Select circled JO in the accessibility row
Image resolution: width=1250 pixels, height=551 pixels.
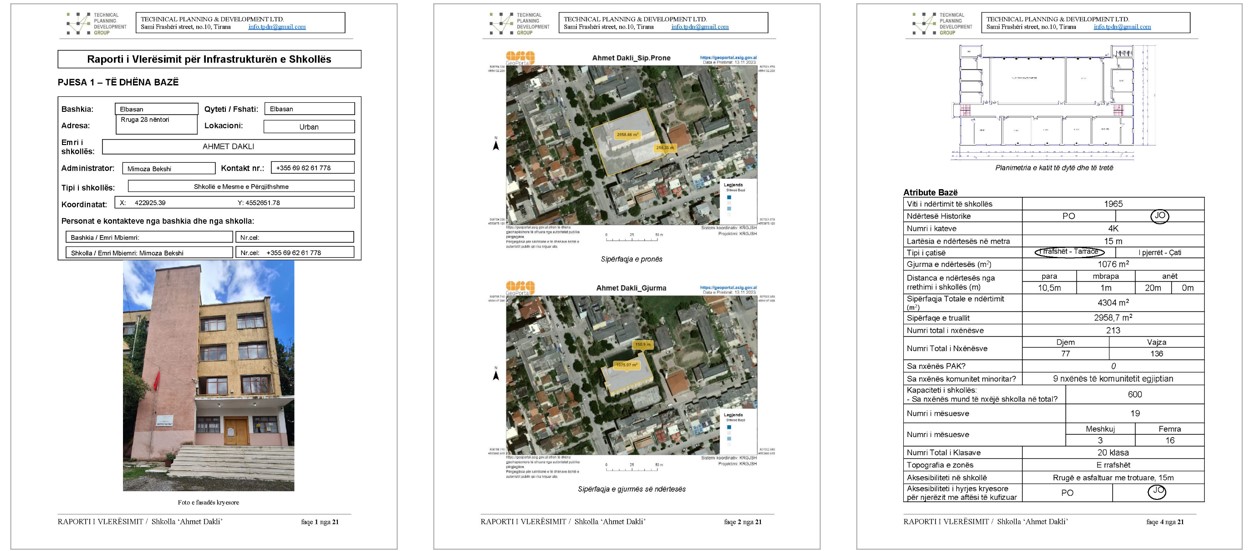click(1158, 492)
